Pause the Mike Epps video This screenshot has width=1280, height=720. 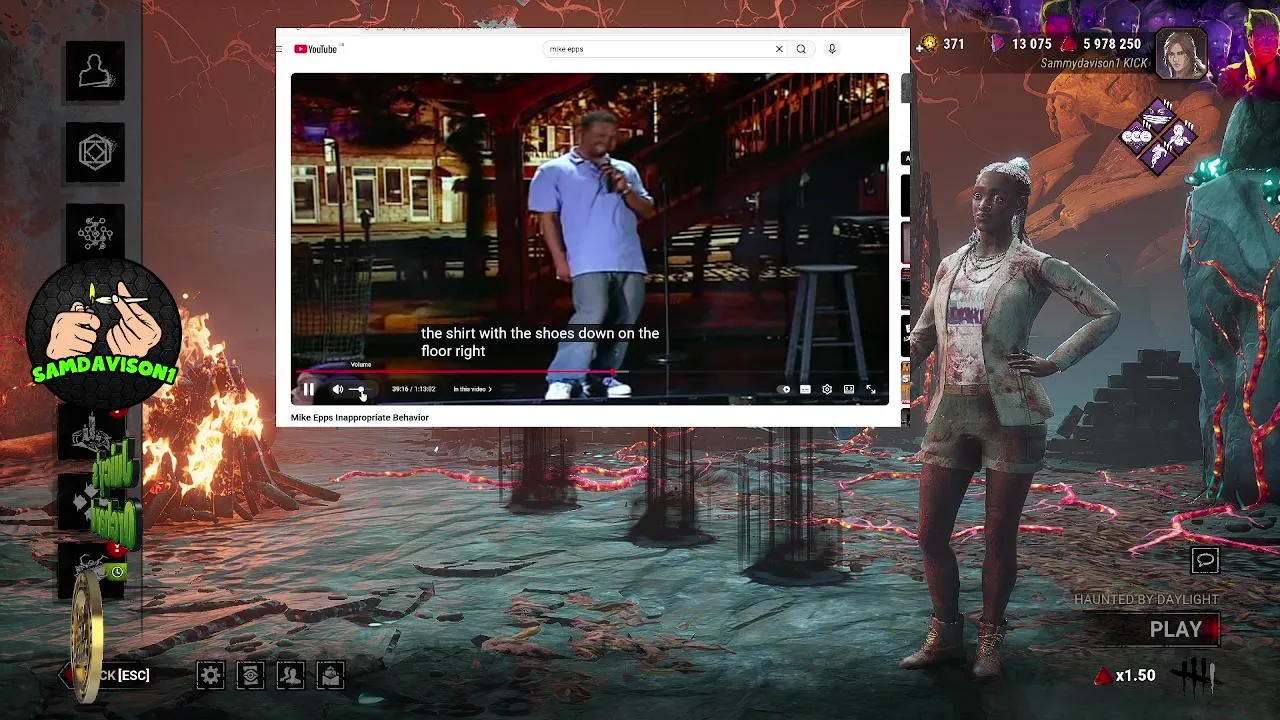[308, 389]
